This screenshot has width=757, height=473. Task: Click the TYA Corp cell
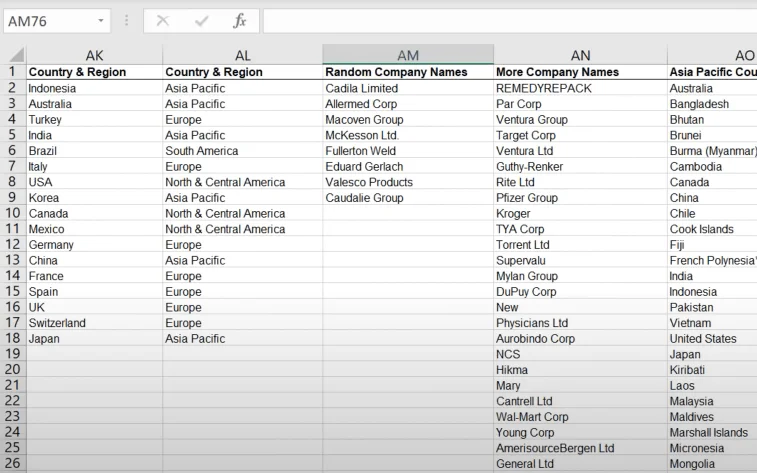tap(580, 229)
